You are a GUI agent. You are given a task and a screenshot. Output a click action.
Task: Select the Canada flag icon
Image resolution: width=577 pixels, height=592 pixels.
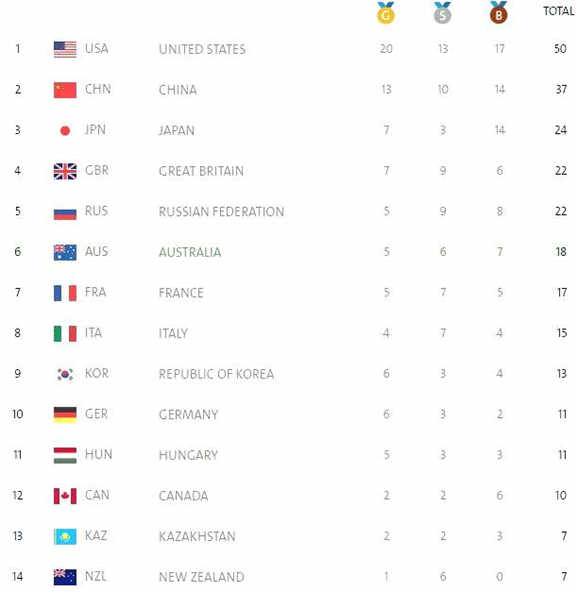pyautogui.click(x=65, y=496)
